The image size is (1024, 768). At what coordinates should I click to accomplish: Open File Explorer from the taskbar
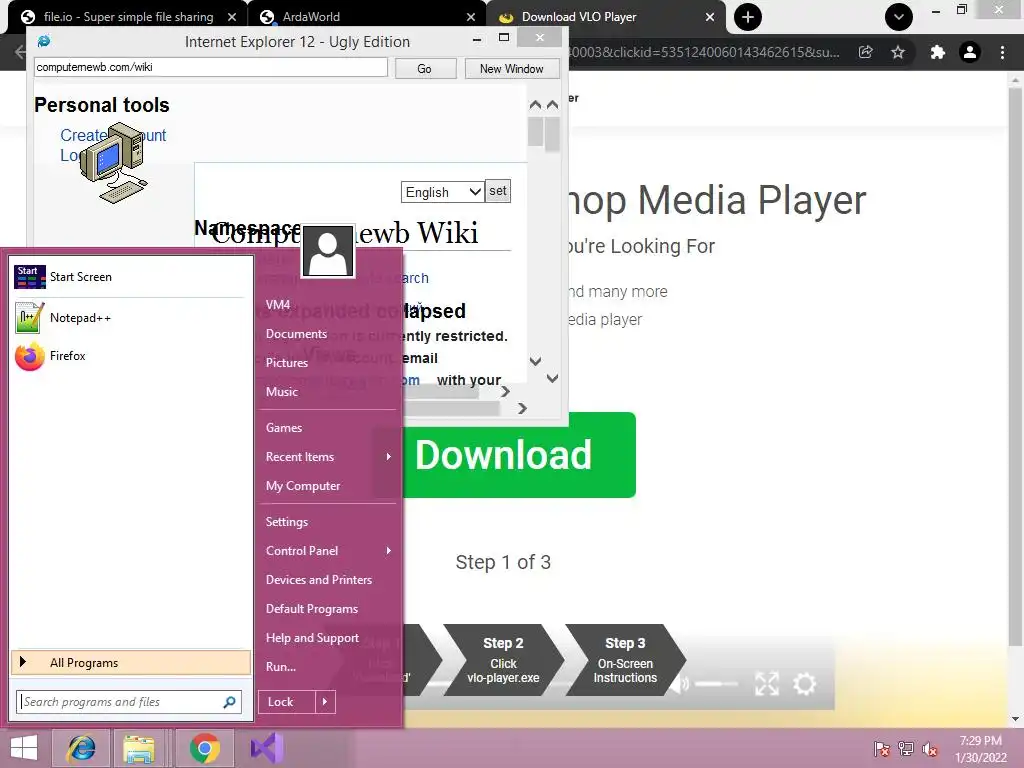click(x=139, y=748)
